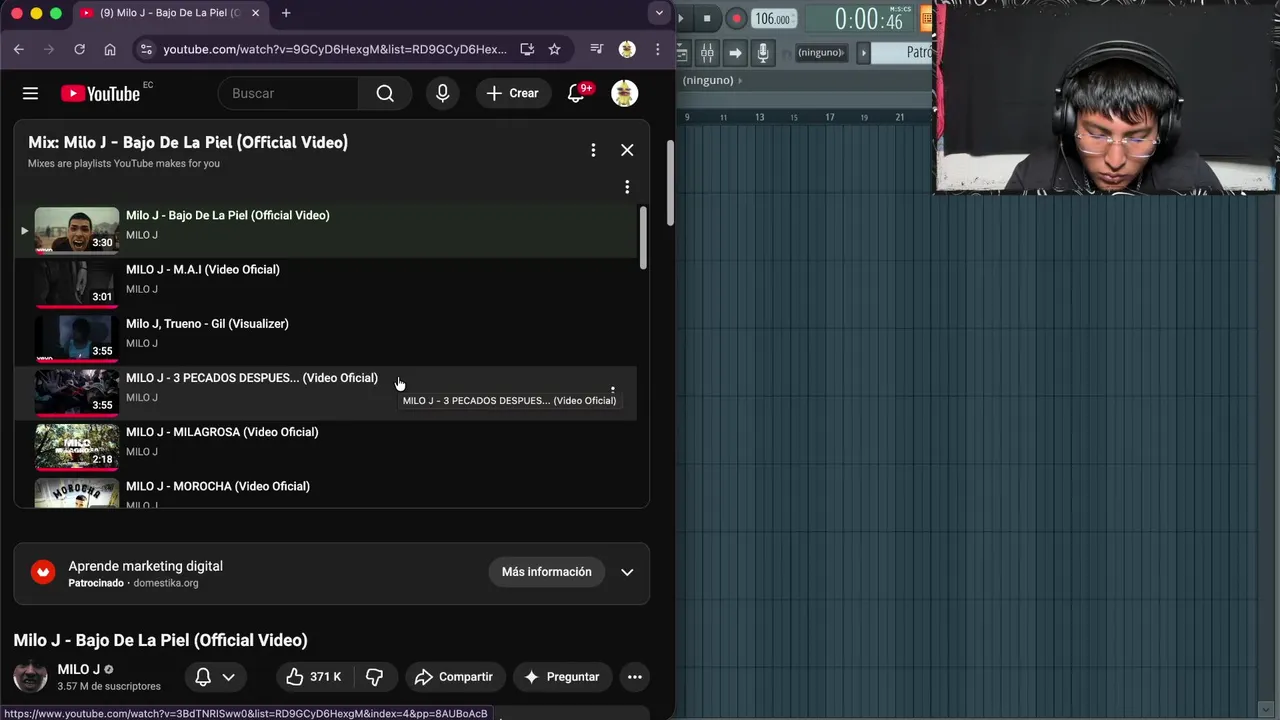Toggle the record button in FL Studio
Viewport: 1280px width, 720px height.
(x=736, y=18)
